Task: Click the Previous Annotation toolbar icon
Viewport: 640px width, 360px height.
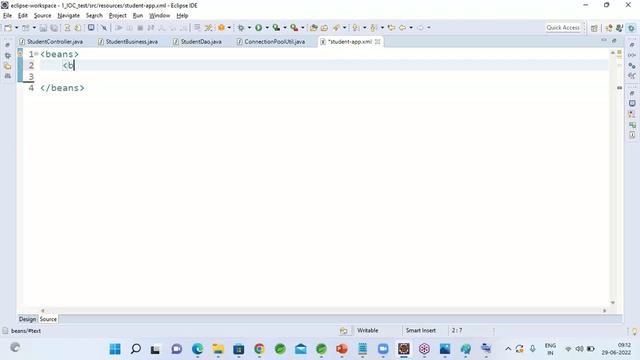Action: click(373, 28)
